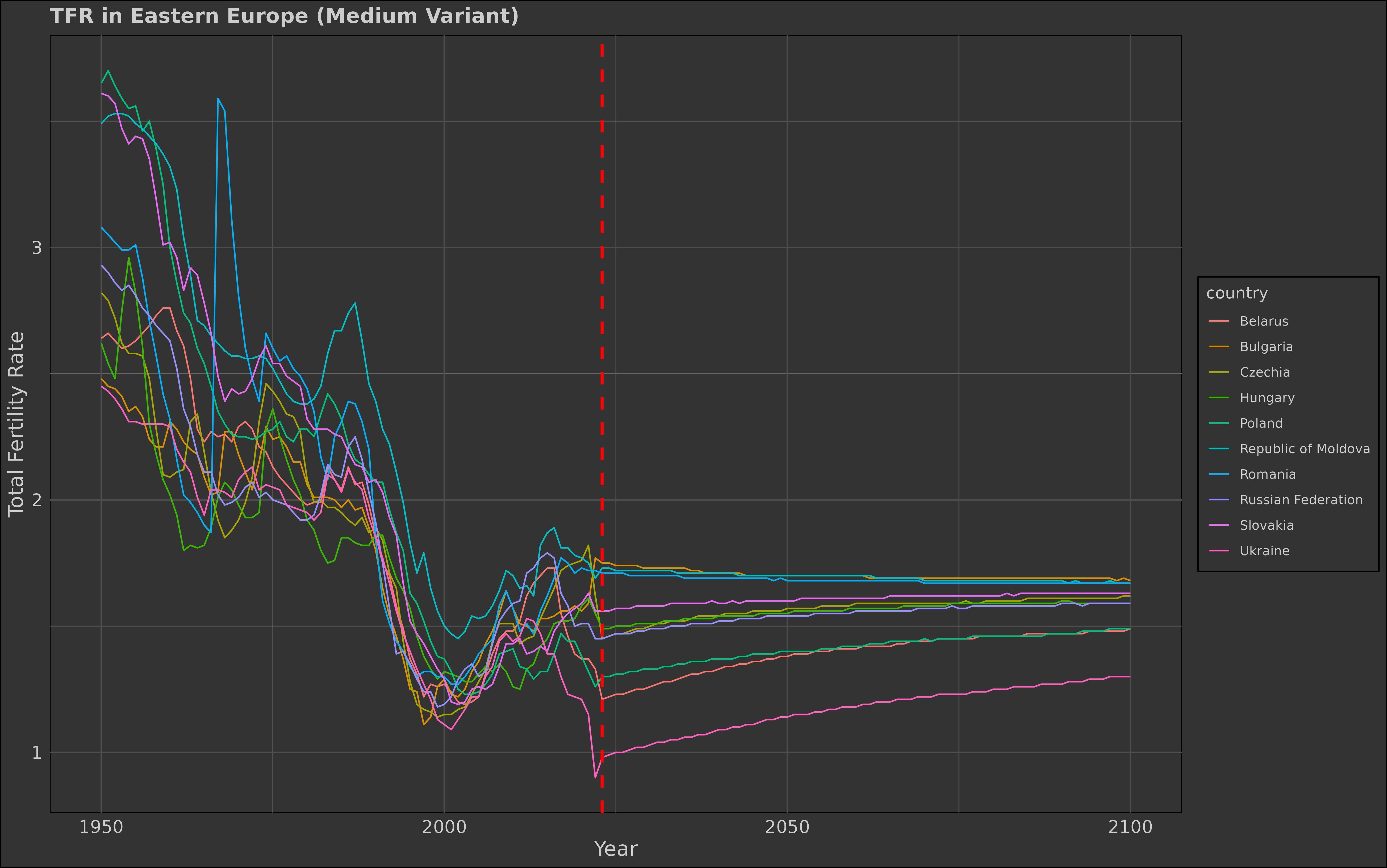This screenshot has height=868, width=1387.
Task: Click the Russian Federation legend line swatch
Action: coord(1219,500)
